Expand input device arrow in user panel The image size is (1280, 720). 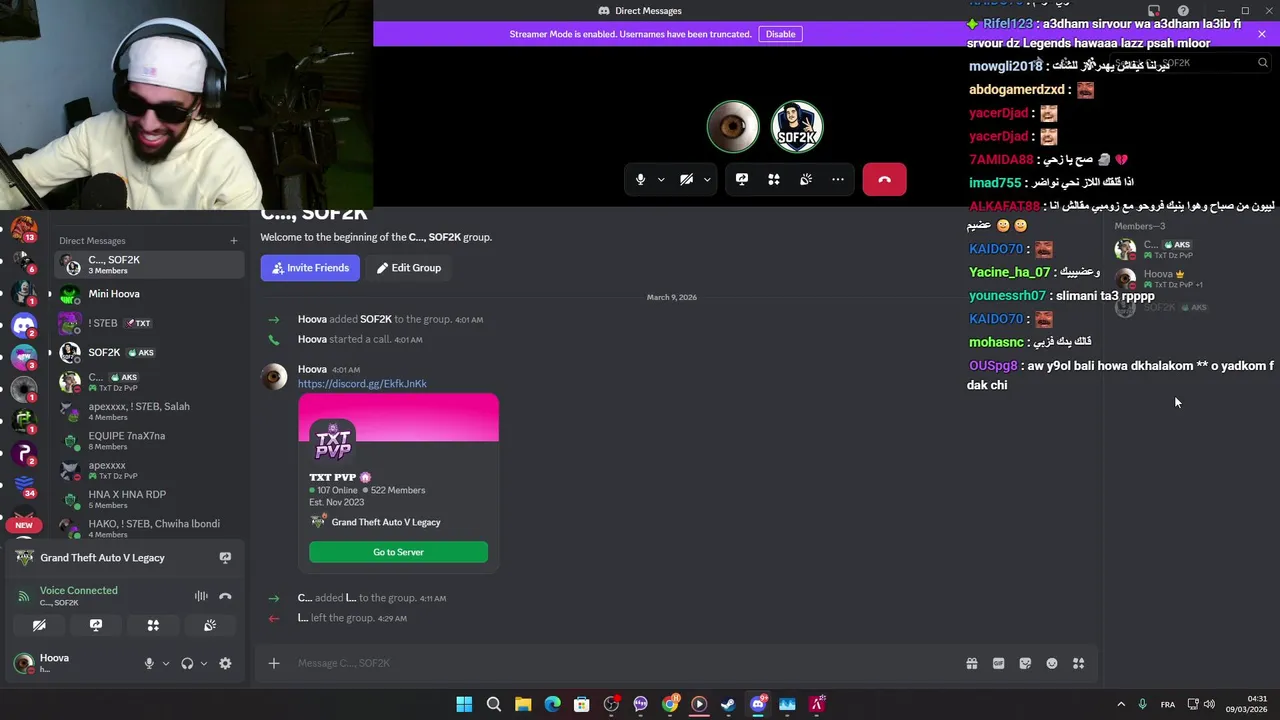point(166,664)
